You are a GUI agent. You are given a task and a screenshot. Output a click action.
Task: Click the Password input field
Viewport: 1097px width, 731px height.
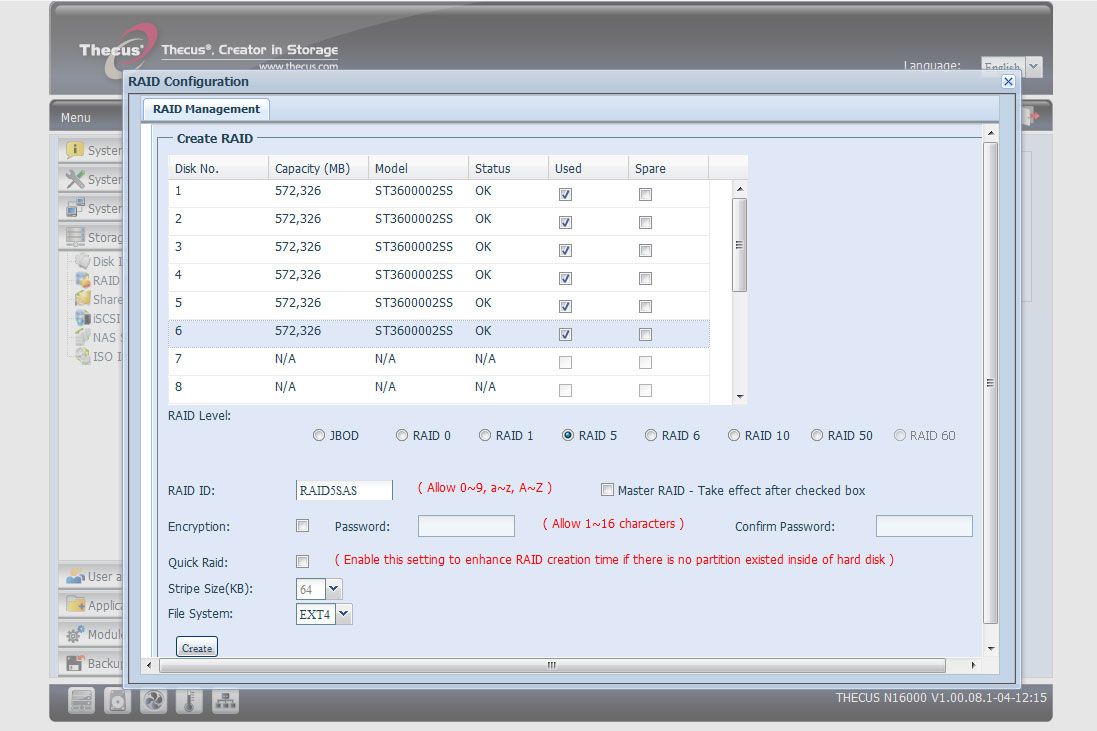point(466,525)
